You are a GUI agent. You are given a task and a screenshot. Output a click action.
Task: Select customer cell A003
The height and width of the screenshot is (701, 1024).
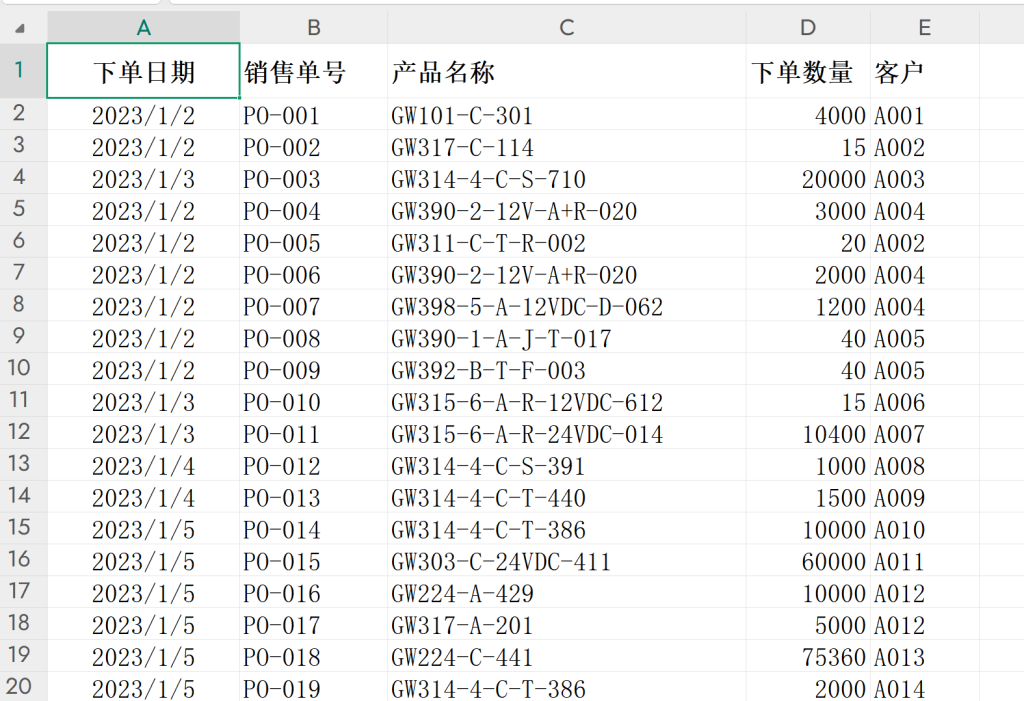coord(924,178)
